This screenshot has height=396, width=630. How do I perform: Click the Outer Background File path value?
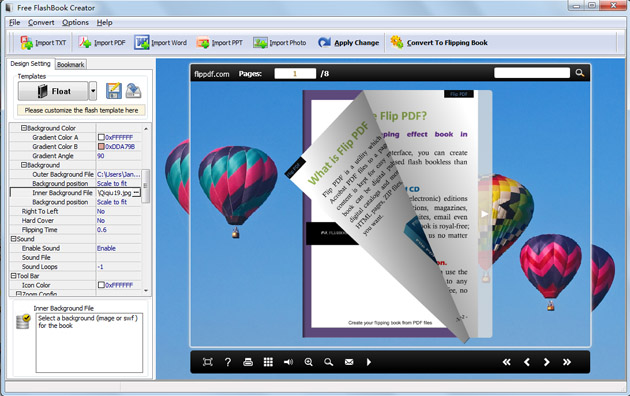click(119, 174)
